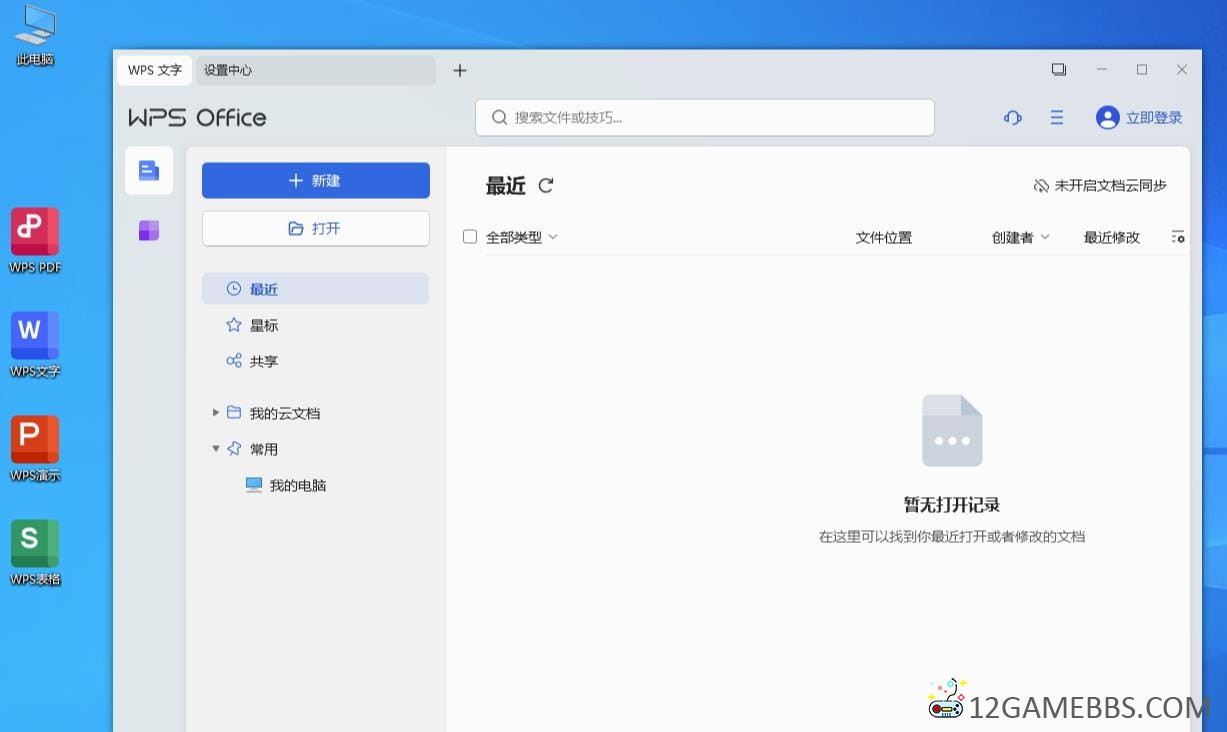Image resolution: width=1227 pixels, height=732 pixels.
Task: Click the 文件位置 column header
Action: (x=884, y=237)
